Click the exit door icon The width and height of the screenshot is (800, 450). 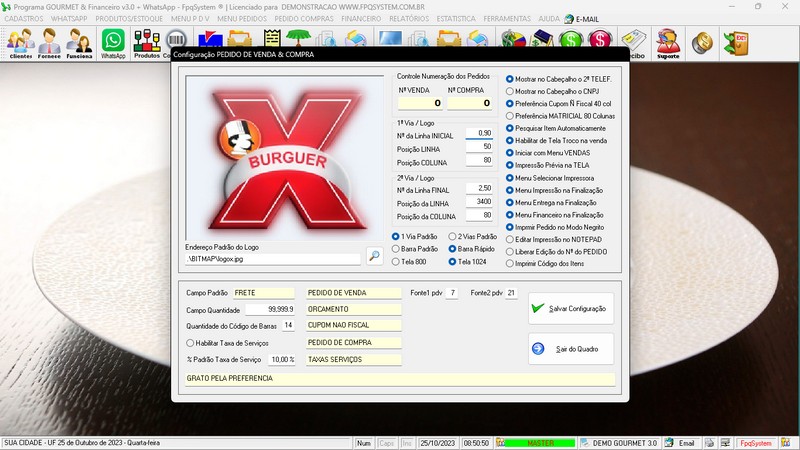tap(736, 43)
